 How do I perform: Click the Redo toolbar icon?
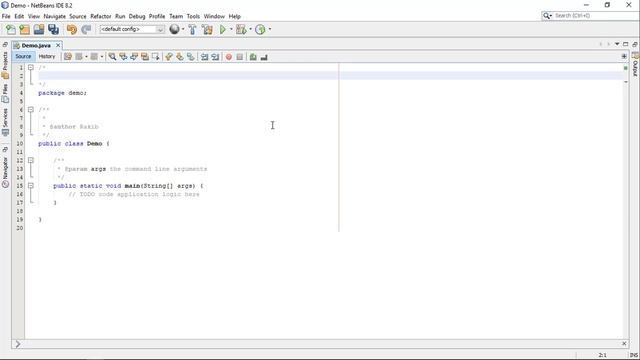pyautogui.click(x=86, y=29)
